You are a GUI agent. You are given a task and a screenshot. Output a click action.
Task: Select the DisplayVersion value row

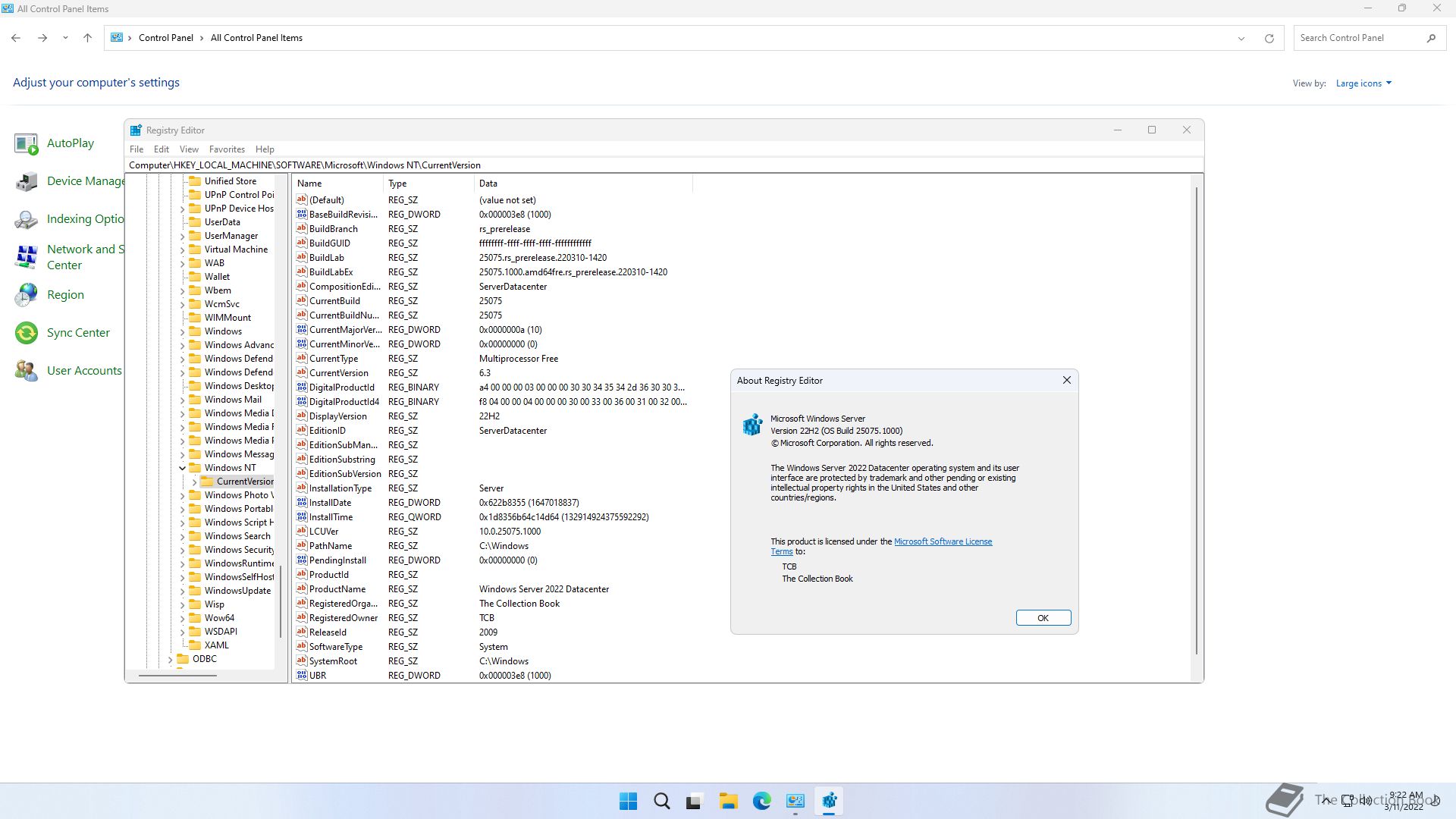pyautogui.click(x=491, y=416)
